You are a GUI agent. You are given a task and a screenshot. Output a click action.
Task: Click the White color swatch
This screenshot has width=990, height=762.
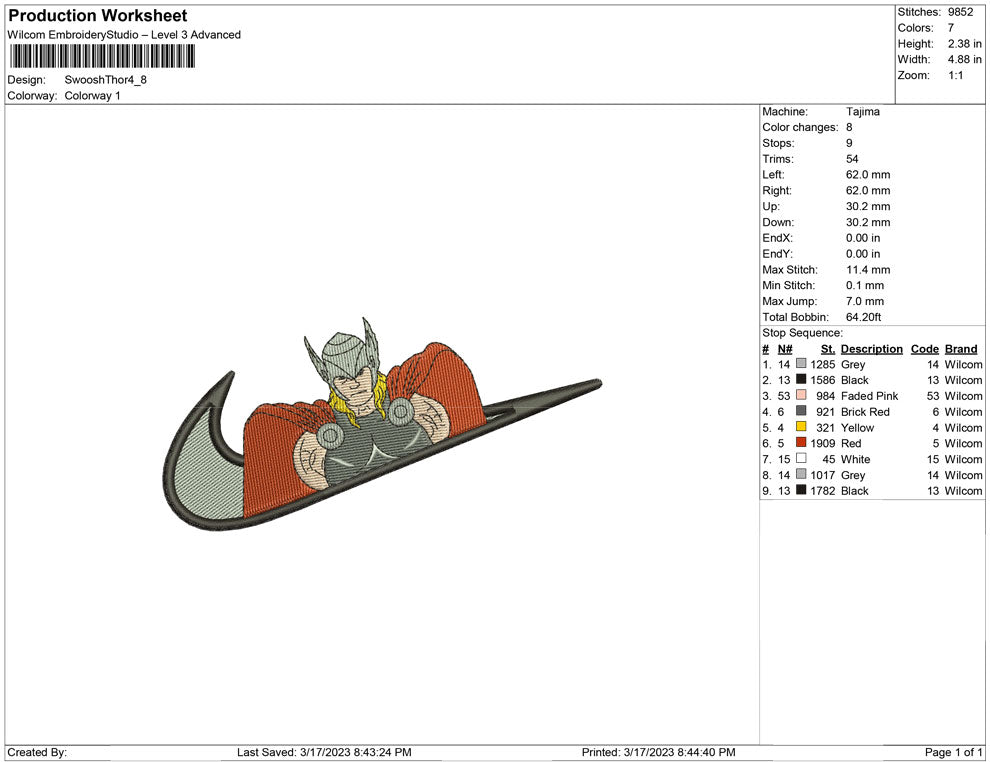[x=801, y=458]
